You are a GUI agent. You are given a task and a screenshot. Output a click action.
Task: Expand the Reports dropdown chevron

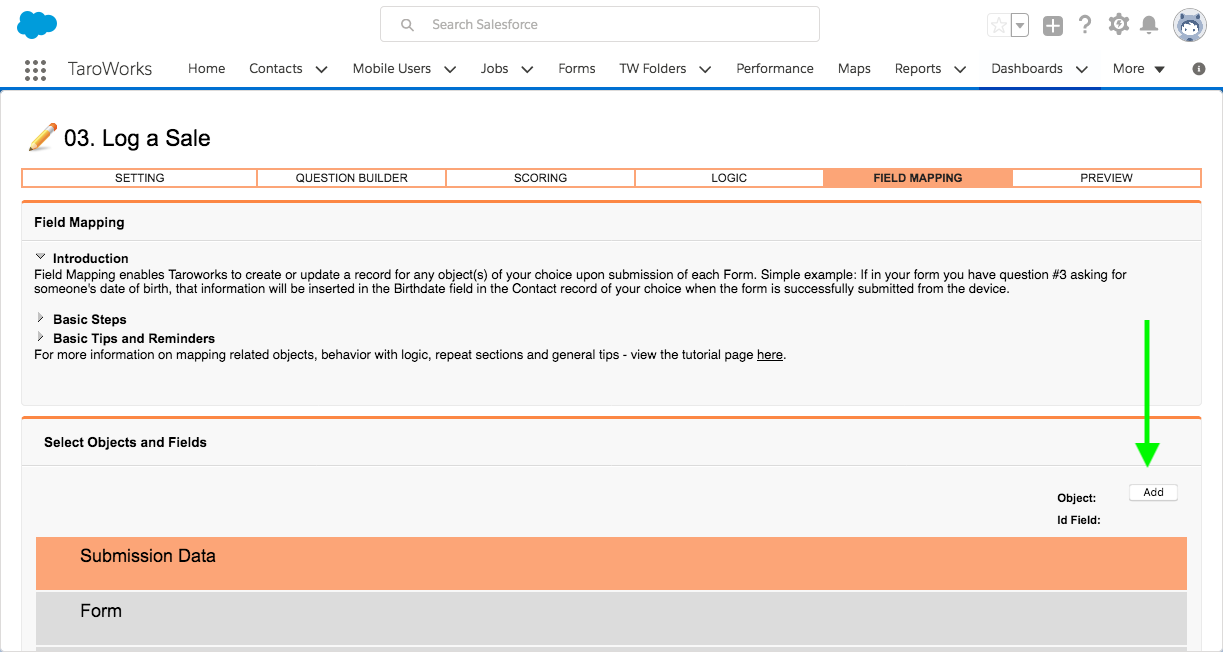click(960, 69)
